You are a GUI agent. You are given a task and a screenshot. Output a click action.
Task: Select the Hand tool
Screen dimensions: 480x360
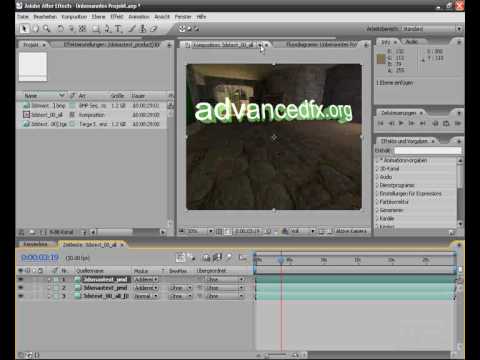(35, 29)
